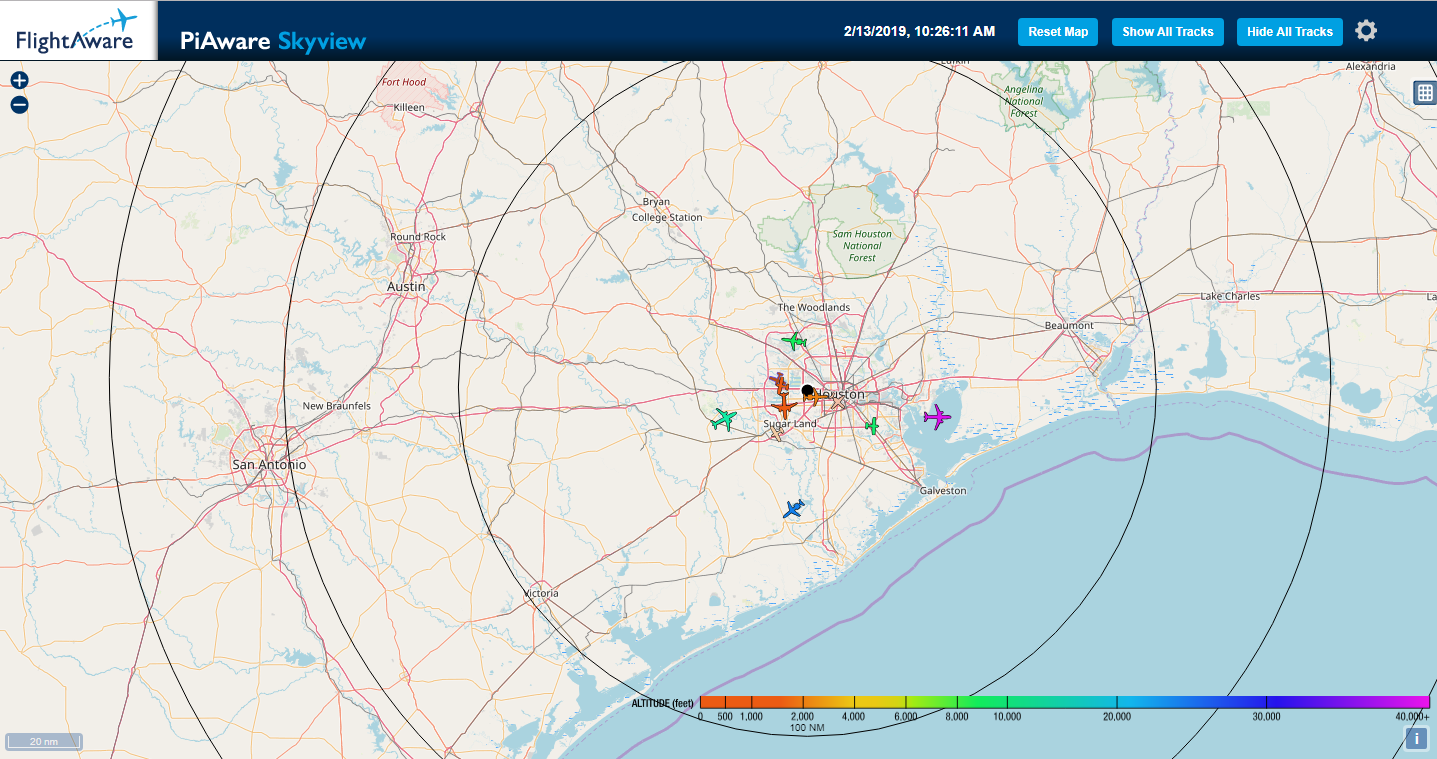Click the Galveston map label
Screen dimensions: 1437x759
click(943, 491)
